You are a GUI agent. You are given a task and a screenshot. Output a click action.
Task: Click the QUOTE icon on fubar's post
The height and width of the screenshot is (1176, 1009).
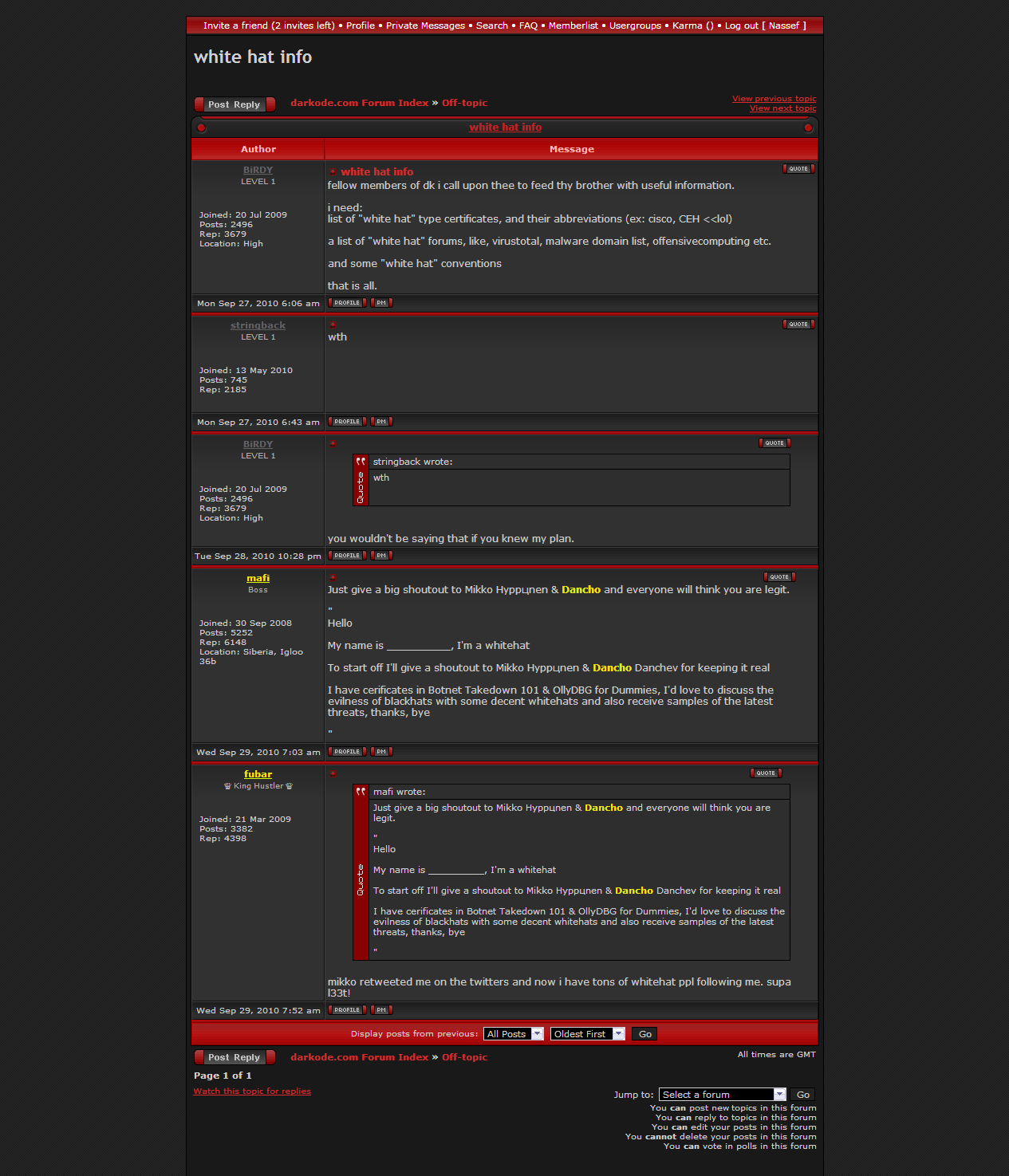pos(765,773)
